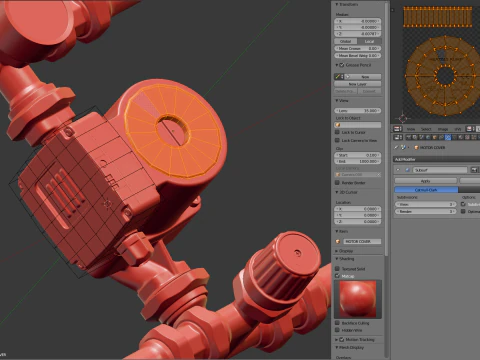The width and height of the screenshot is (480, 360).
Task: Adjust the Clip Start field
Action: 358,155
